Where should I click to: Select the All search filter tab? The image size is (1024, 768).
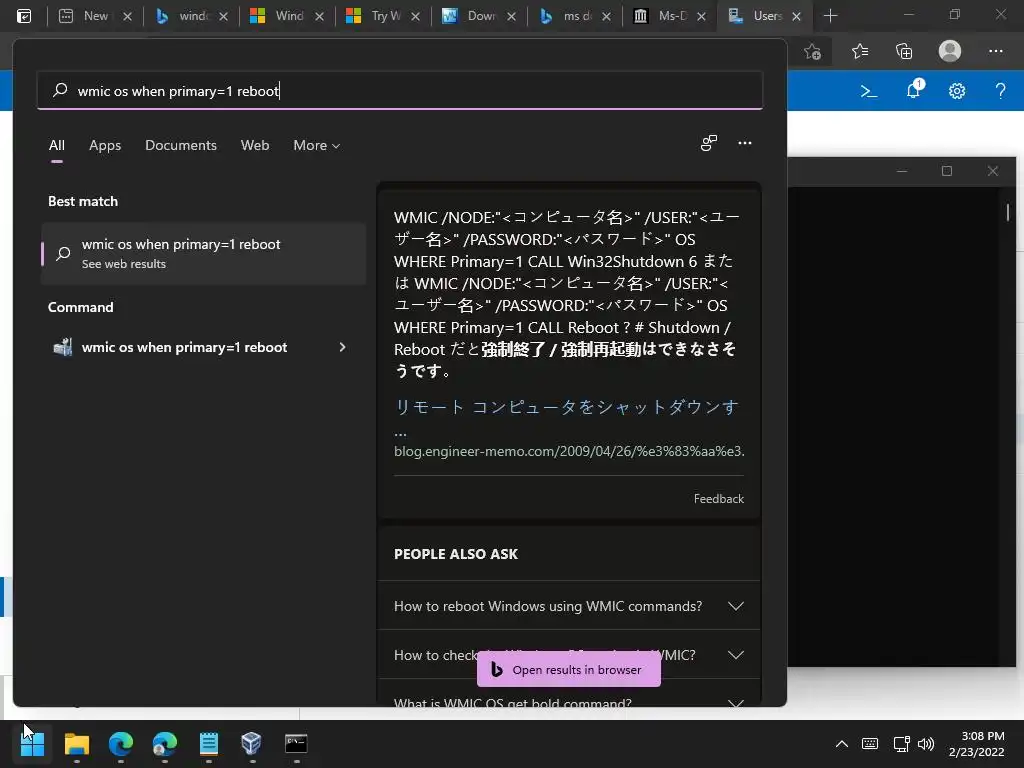point(57,145)
